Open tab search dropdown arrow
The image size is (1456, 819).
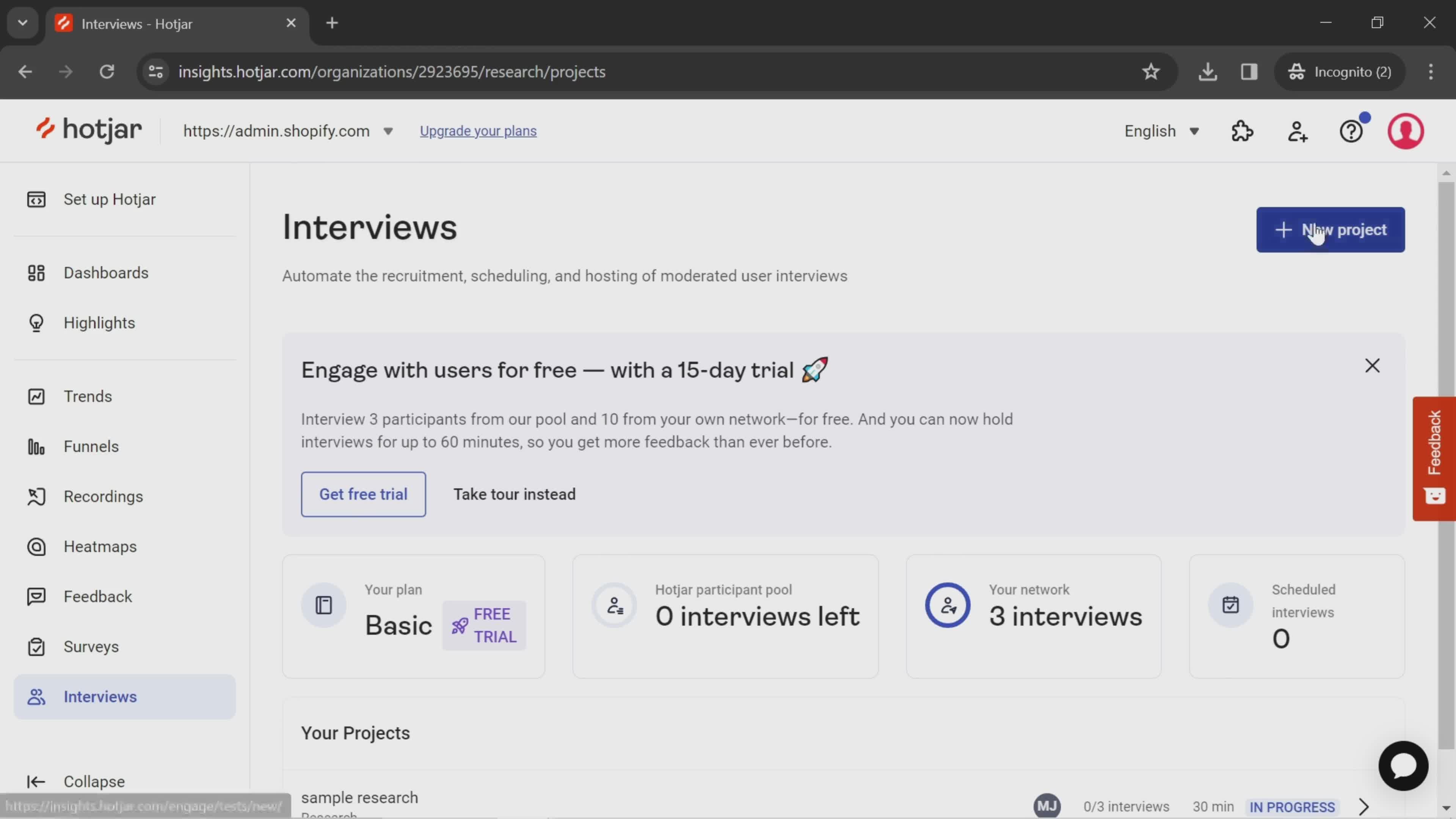pos(23,23)
